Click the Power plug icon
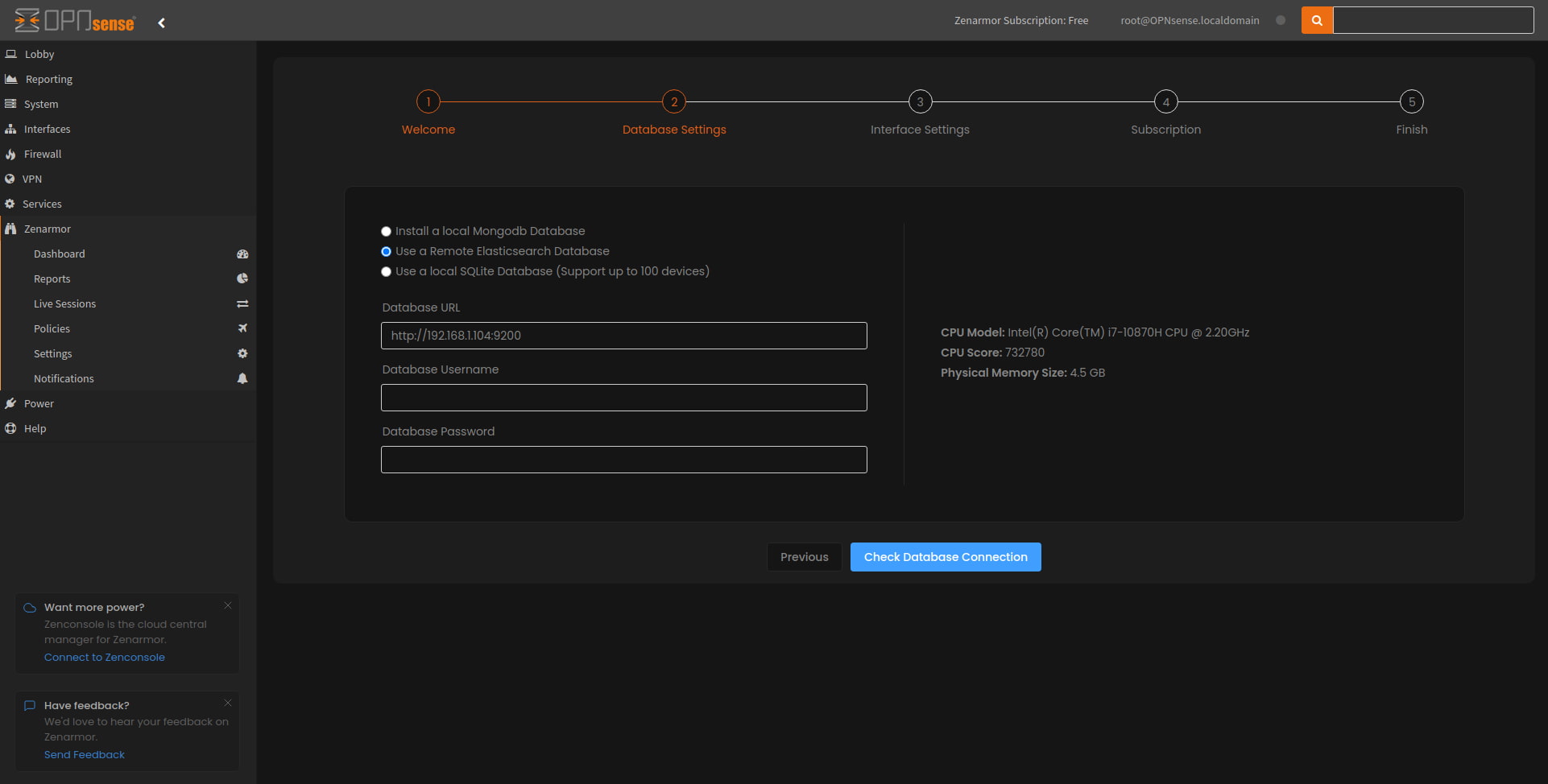 pyautogui.click(x=10, y=403)
